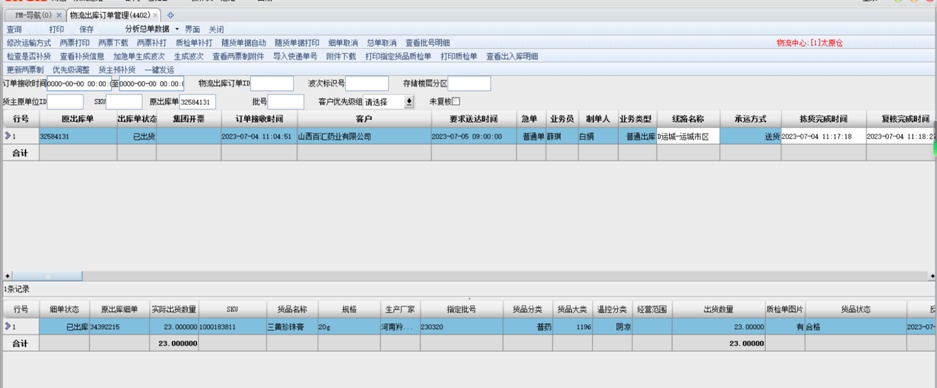Click the 客户 column header
Image resolution: width=937 pixels, height=388 pixels.
pos(364,118)
